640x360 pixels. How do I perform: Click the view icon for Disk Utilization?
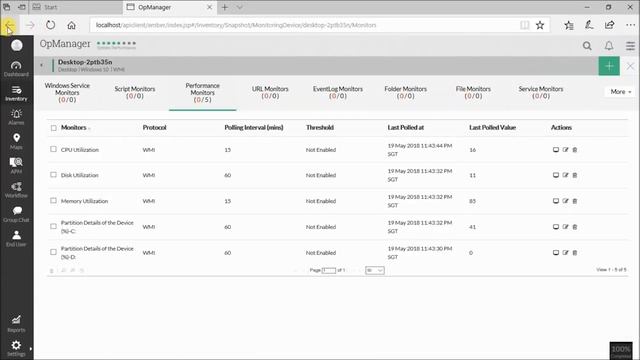tap(556, 175)
